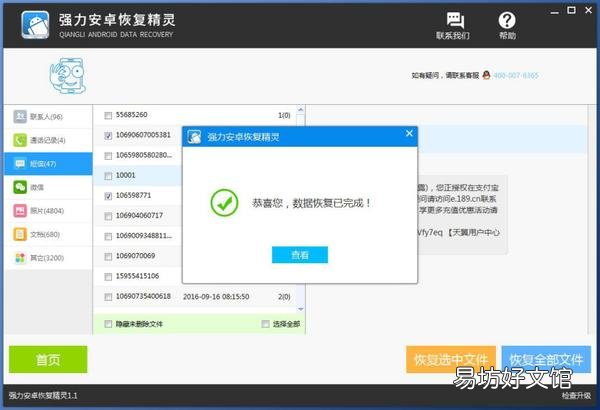
Task: Select the documents icon 文档(680)
Action: (x=20, y=234)
